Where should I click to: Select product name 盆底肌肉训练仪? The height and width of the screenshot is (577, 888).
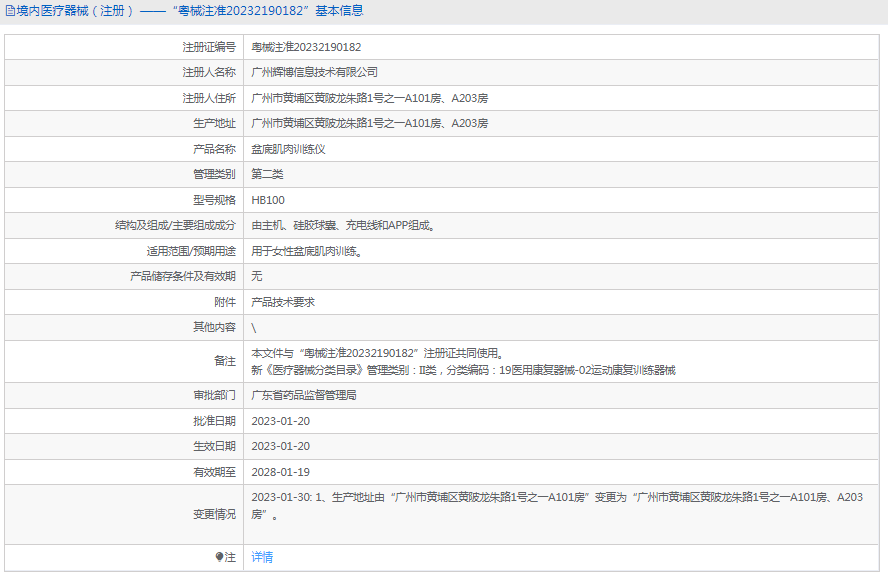(x=288, y=149)
